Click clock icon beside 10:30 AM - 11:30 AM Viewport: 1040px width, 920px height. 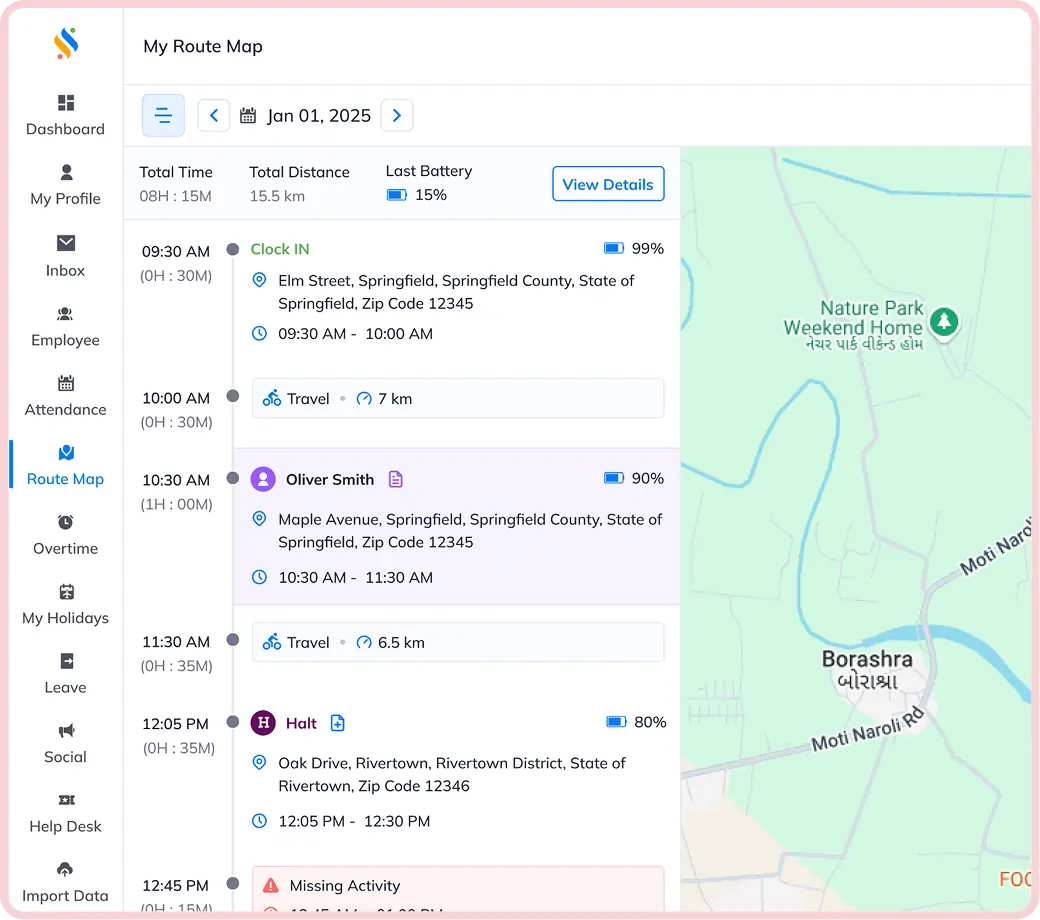[x=259, y=577]
